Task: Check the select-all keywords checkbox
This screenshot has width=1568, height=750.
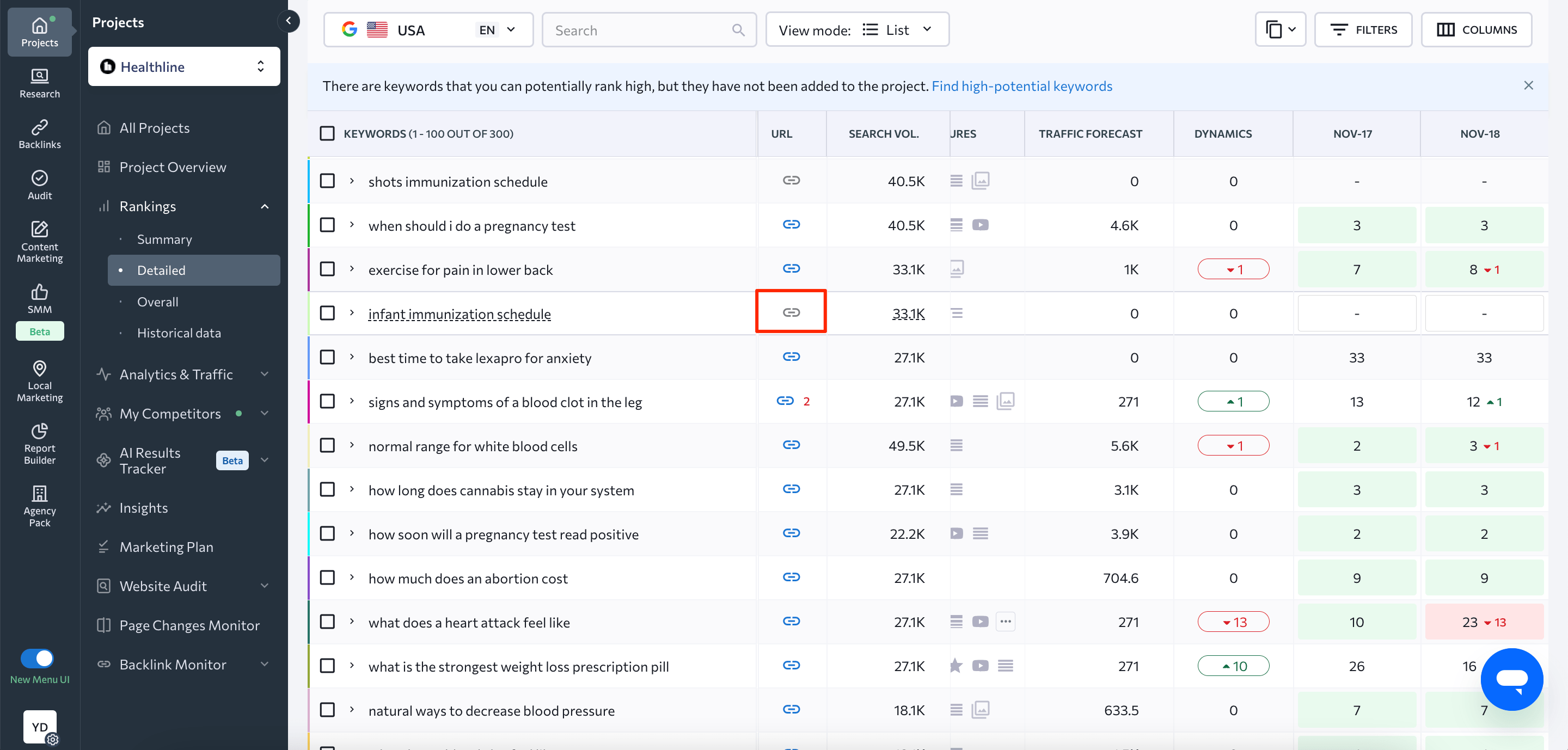Action: pos(327,133)
